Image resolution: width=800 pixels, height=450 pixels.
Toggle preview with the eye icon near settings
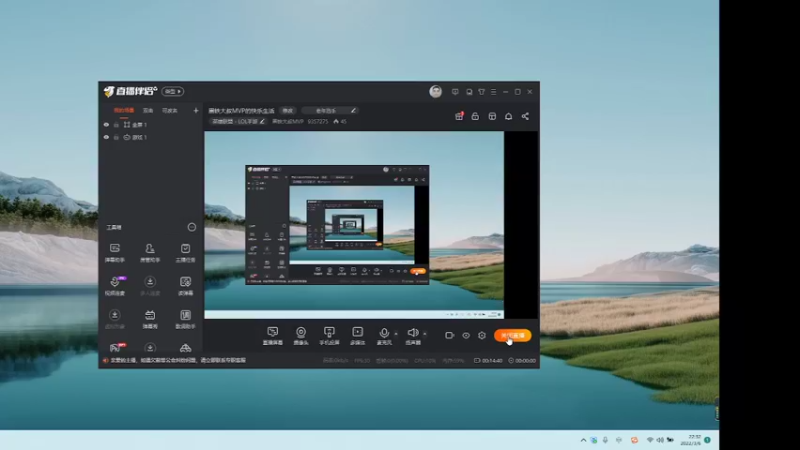[466, 336]
